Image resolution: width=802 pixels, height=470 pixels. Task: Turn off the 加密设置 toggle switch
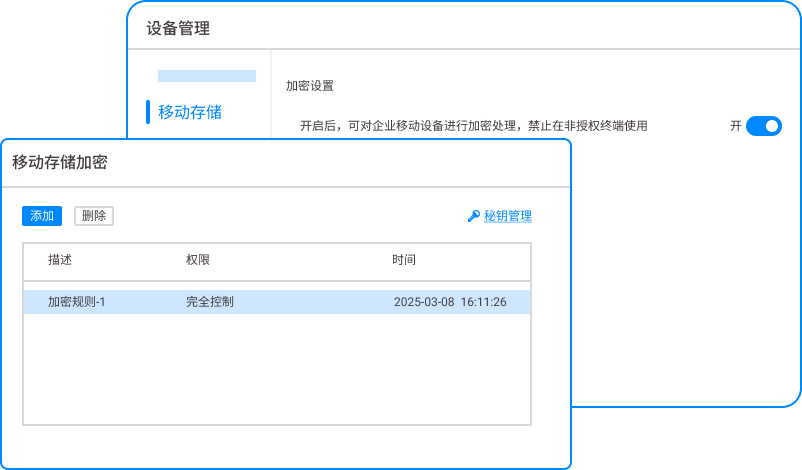pyautogui.click(x=763, y=126)
